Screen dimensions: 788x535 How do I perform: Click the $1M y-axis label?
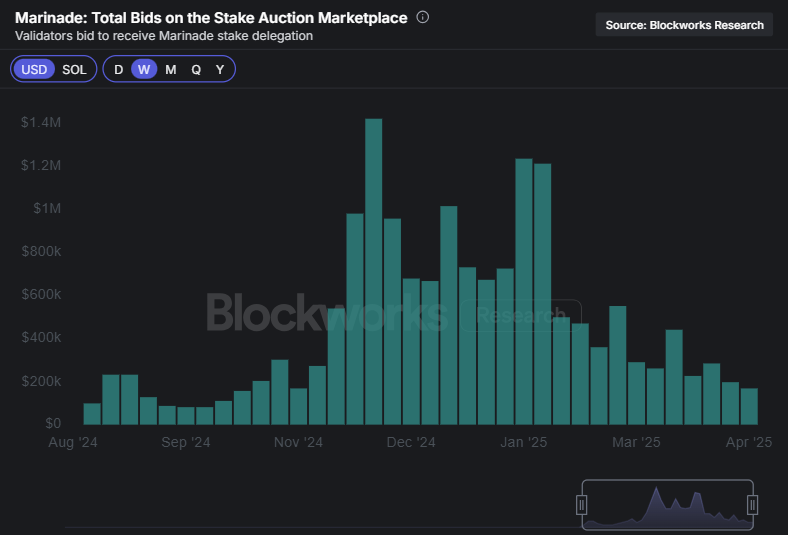point(46,209)
